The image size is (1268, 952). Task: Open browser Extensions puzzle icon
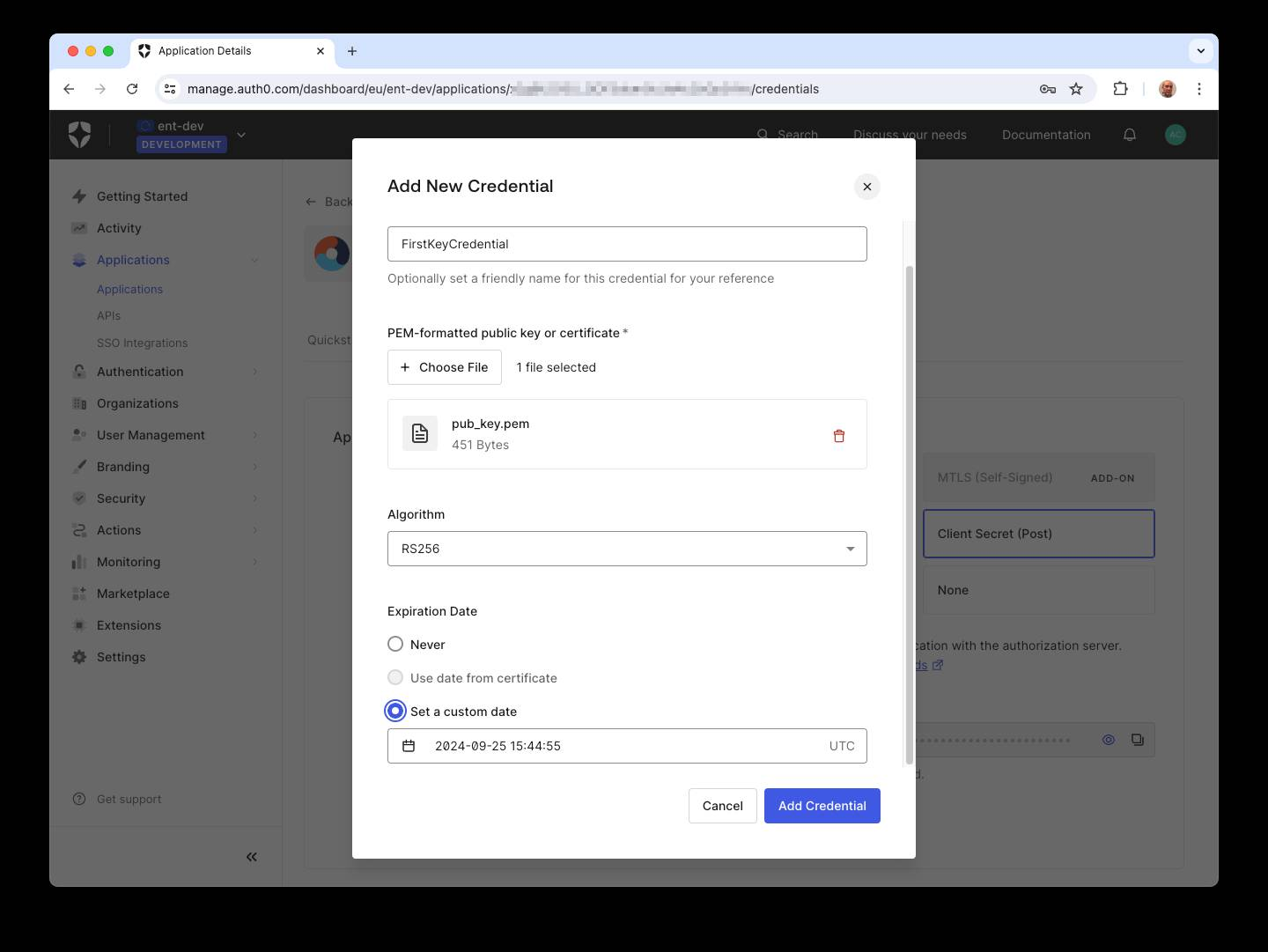(x=1120, y=89)
